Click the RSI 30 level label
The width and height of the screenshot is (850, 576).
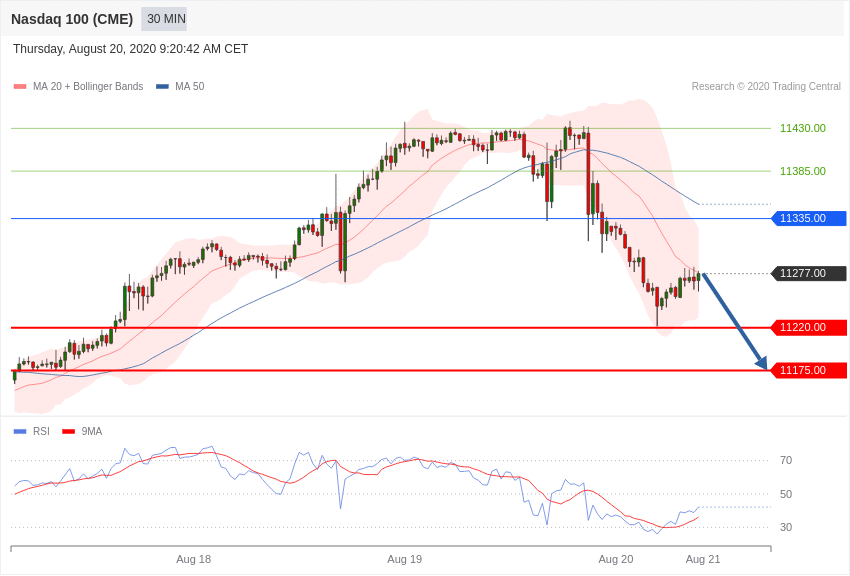coord(785,527)
